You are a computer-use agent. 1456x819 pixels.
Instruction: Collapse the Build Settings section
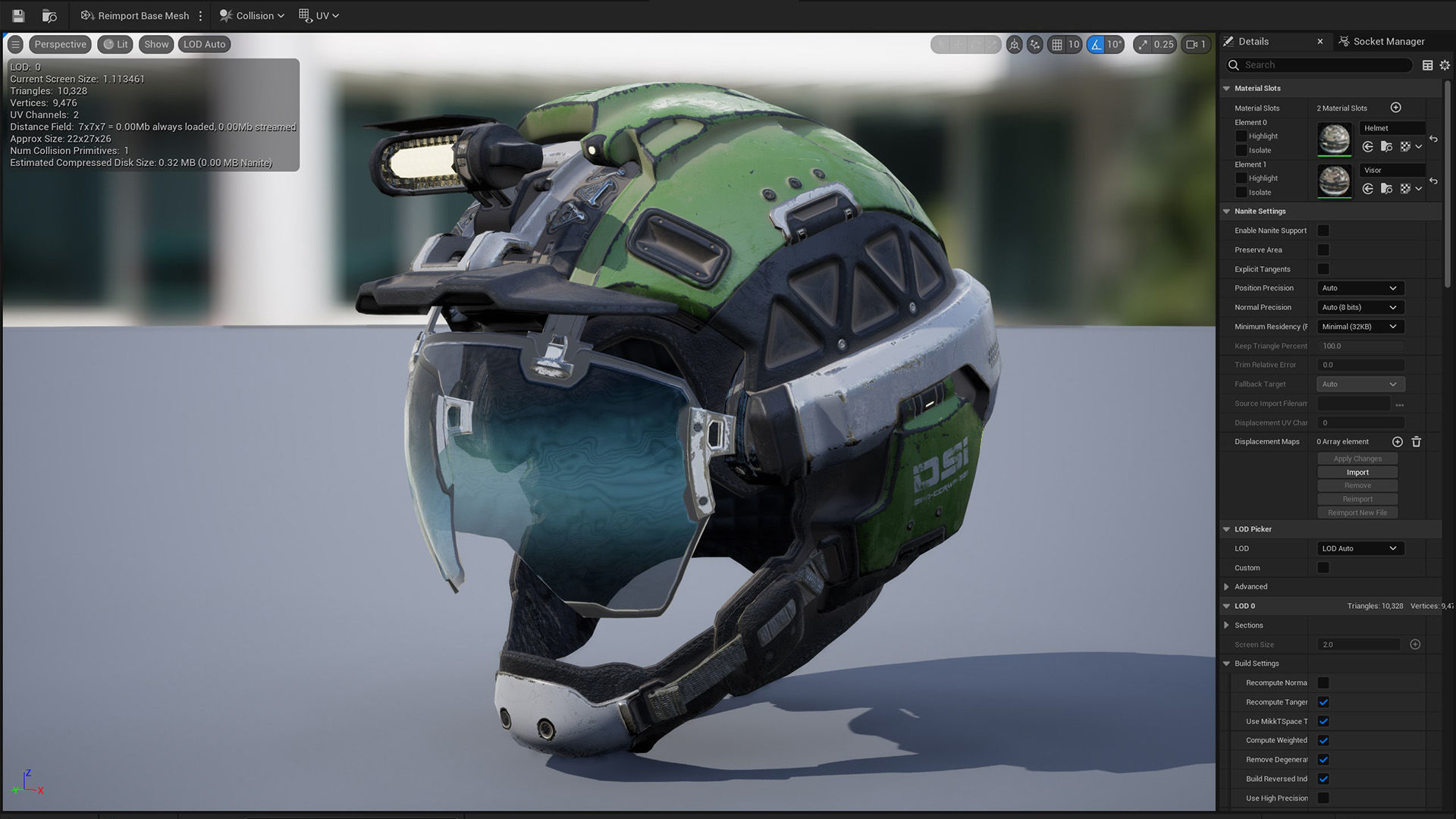(x=1226, y=664)
